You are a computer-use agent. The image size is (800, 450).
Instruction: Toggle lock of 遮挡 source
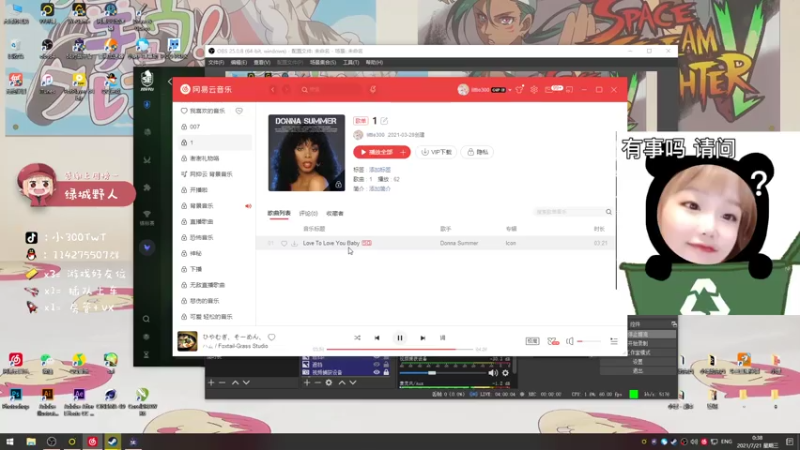[386, 365]
